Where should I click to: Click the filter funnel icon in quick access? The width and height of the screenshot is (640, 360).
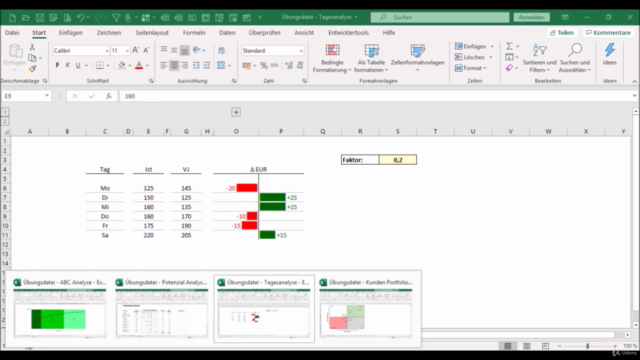(116, 18)
